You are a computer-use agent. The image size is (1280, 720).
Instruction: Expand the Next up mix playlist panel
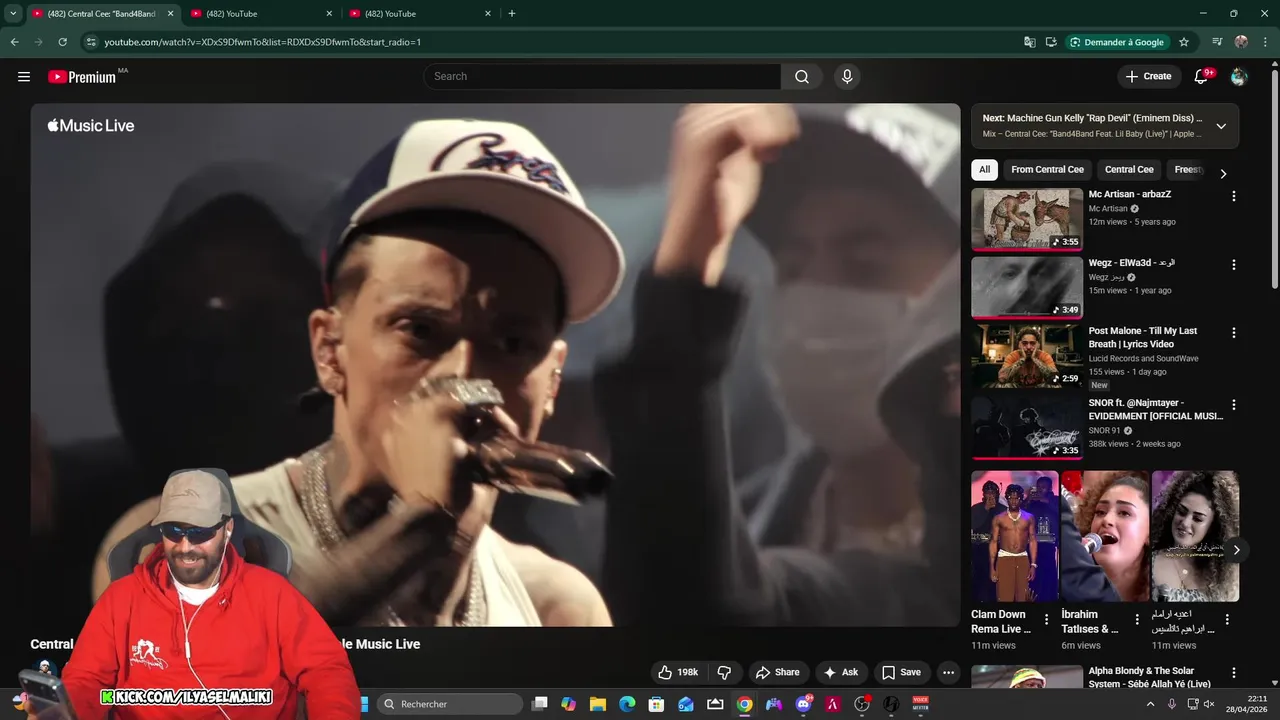[x=1221, y=126]
